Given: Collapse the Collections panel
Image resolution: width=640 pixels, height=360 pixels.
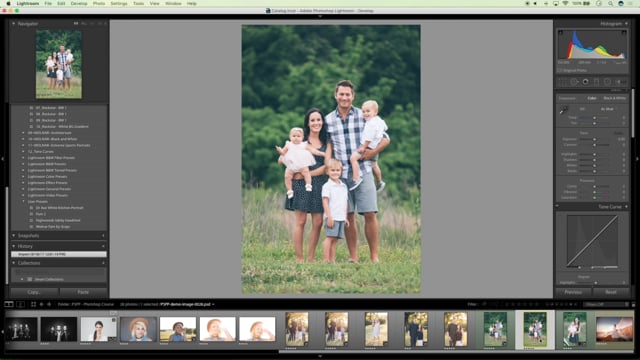Looking at the screenshot, I should 13,263.
